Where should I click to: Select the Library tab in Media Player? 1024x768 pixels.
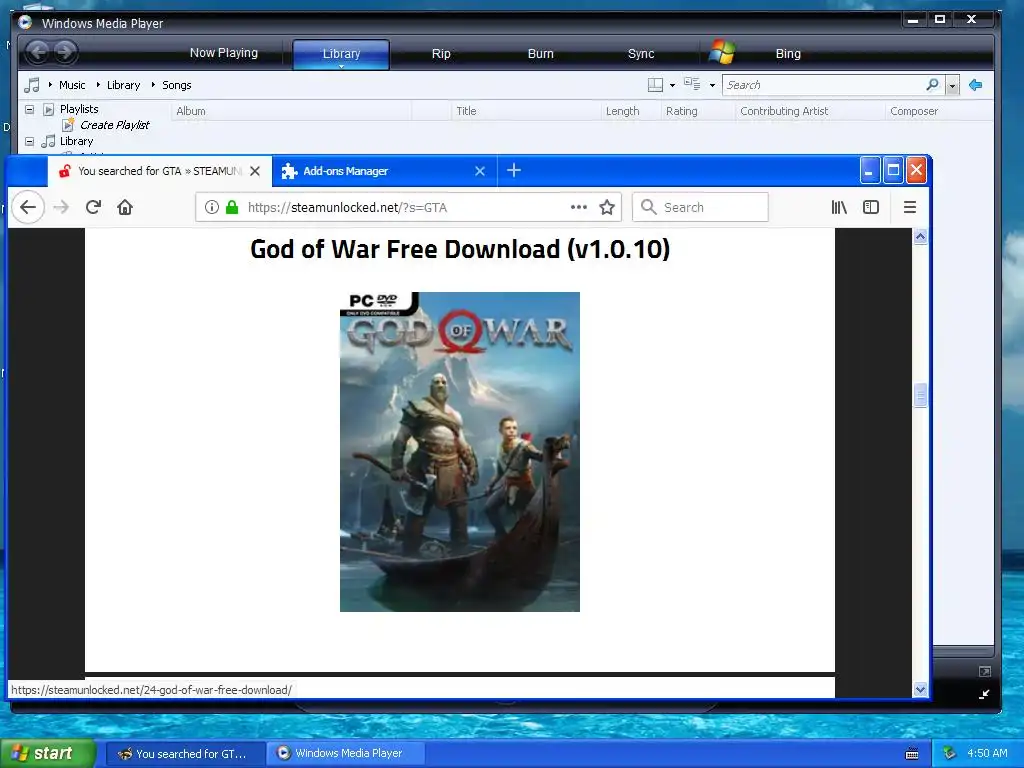[x=341, y=54]
